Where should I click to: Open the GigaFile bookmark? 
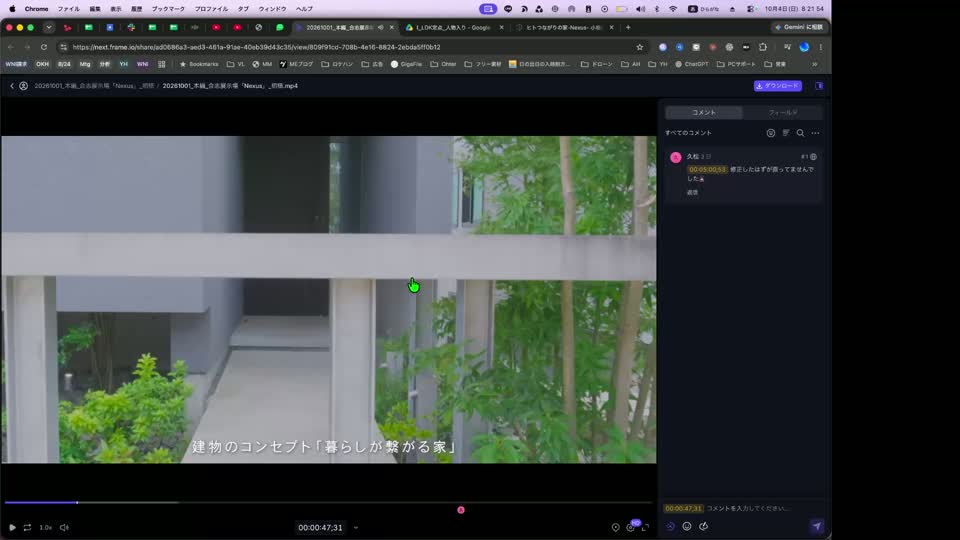point(407,64)
